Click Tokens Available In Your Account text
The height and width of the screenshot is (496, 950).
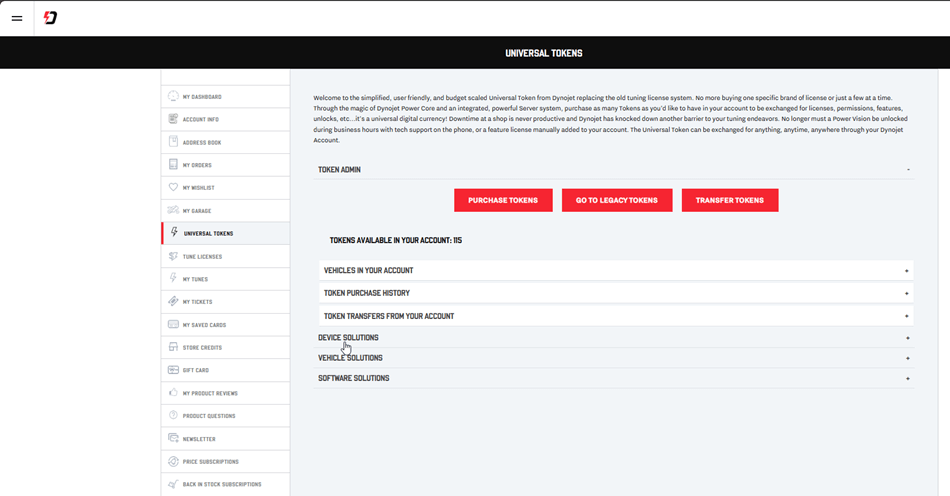click(x=396, y=240)
